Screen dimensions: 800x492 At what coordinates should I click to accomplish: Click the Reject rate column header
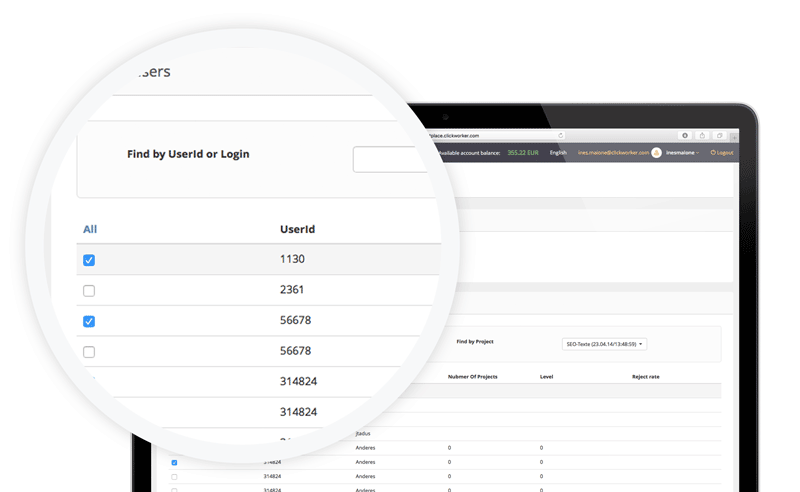click(x=645, y=377)
